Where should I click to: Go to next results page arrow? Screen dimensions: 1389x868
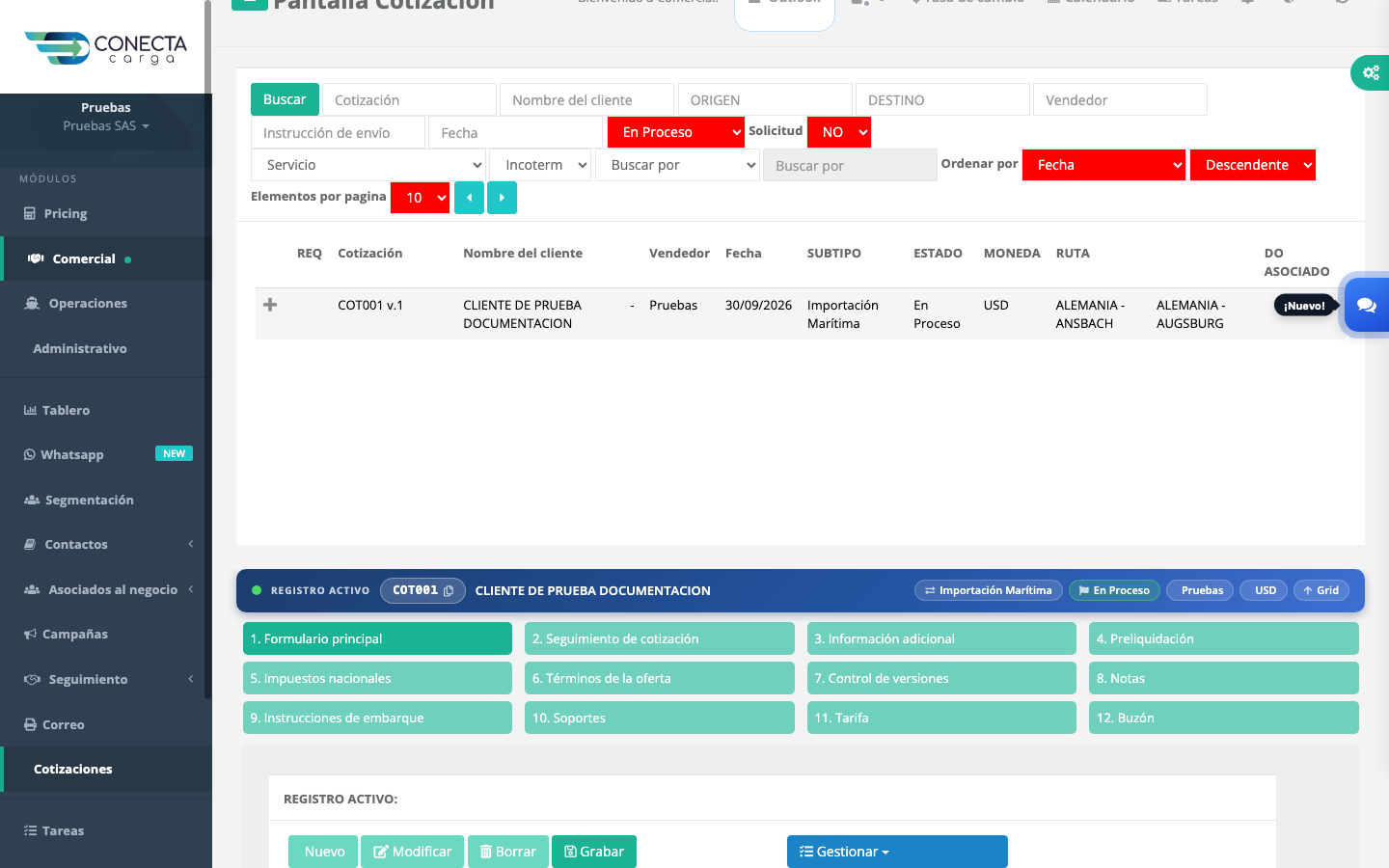[502, 198]
